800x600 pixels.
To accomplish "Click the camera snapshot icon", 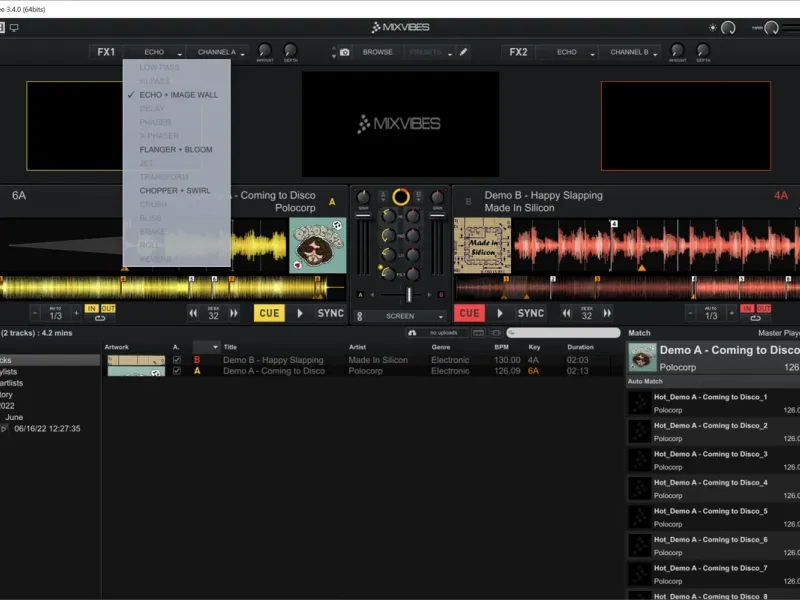I will (x=345, y=52).
